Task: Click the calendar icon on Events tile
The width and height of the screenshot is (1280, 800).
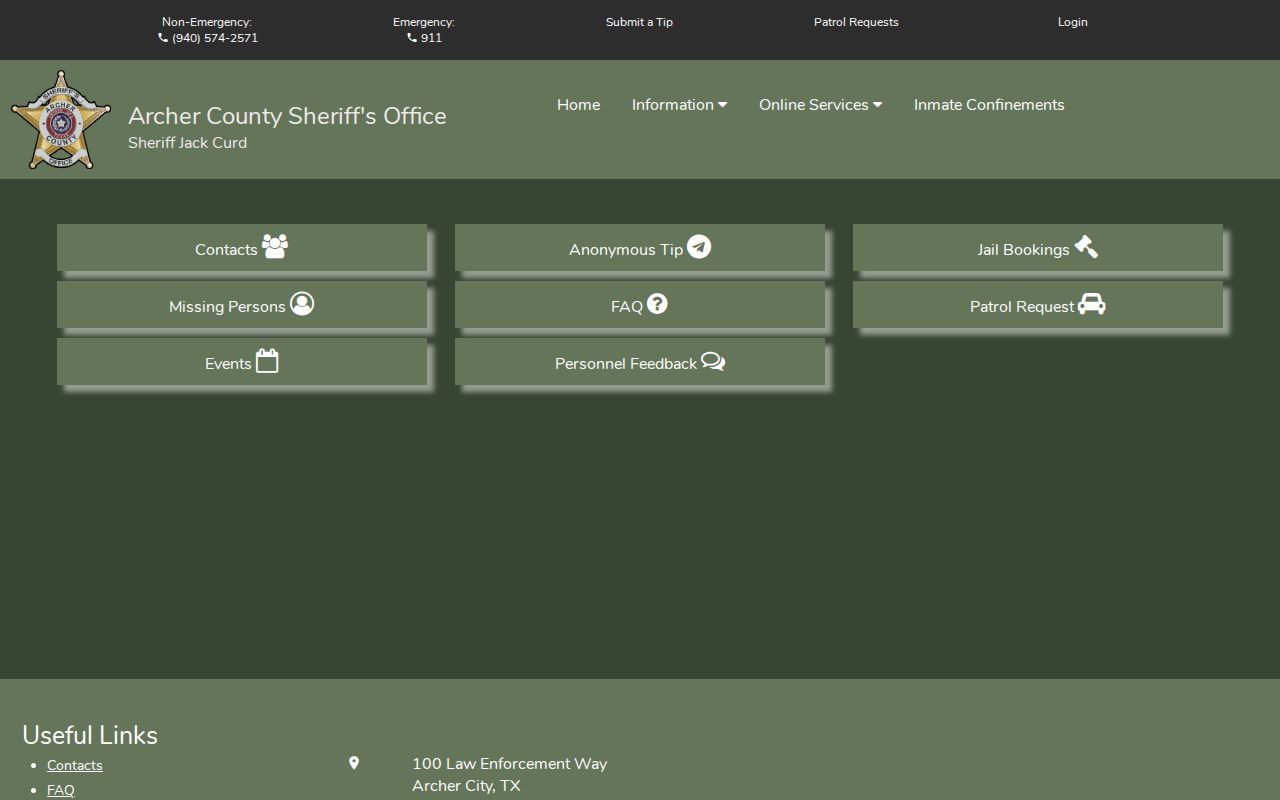Action: (x=267, y=361)
